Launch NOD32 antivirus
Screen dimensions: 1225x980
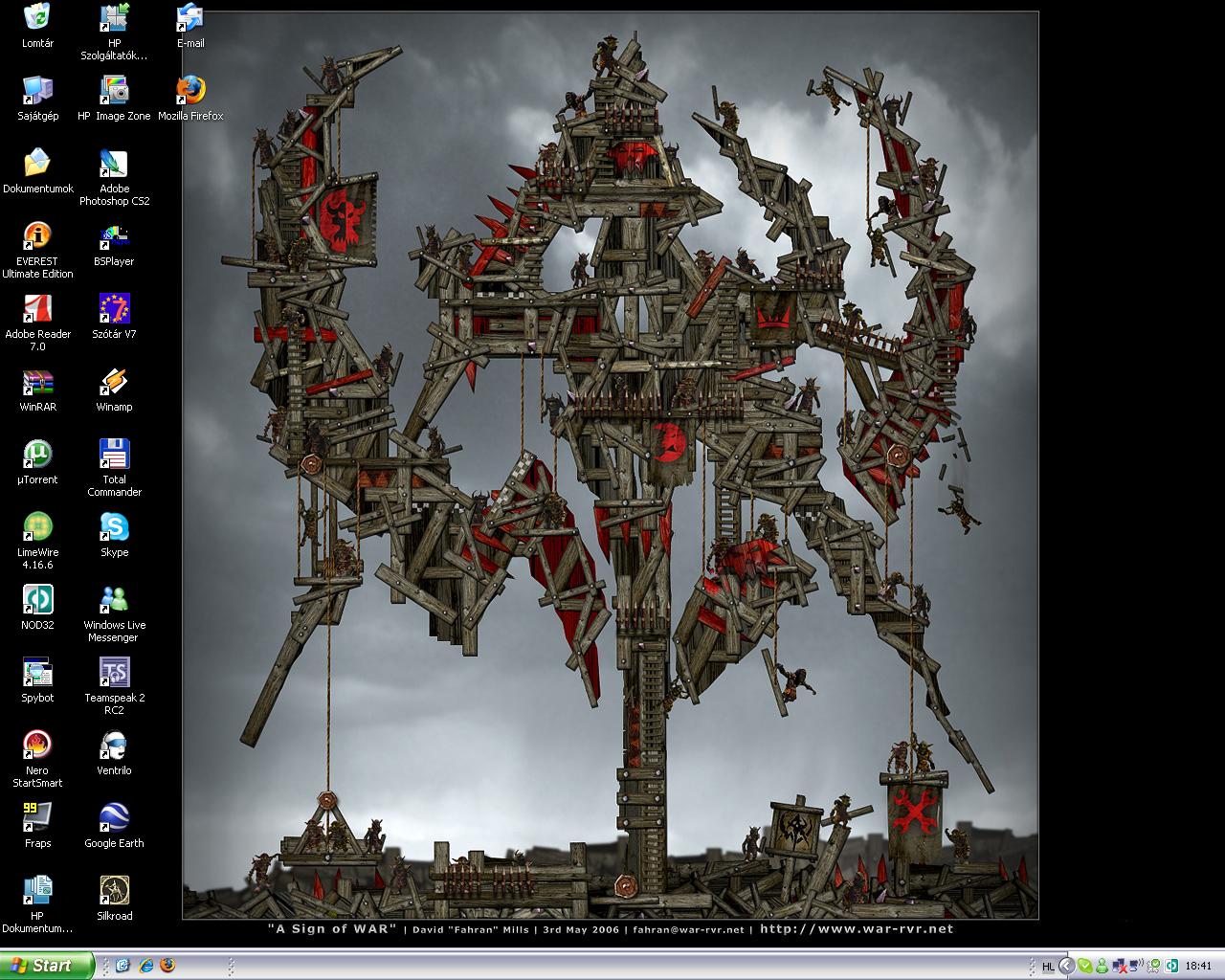[x=37, y=600]
